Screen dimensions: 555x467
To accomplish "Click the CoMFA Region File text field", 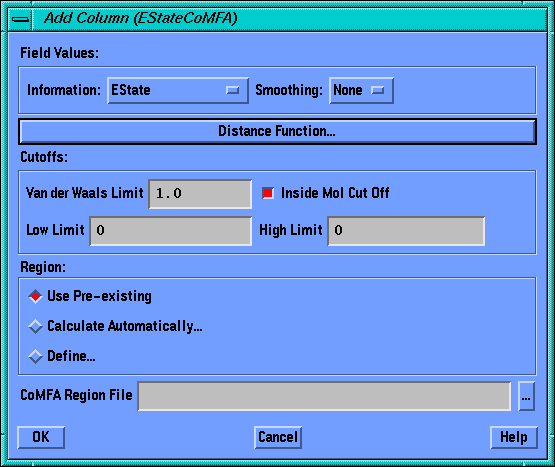I will [x=324, y=396].
